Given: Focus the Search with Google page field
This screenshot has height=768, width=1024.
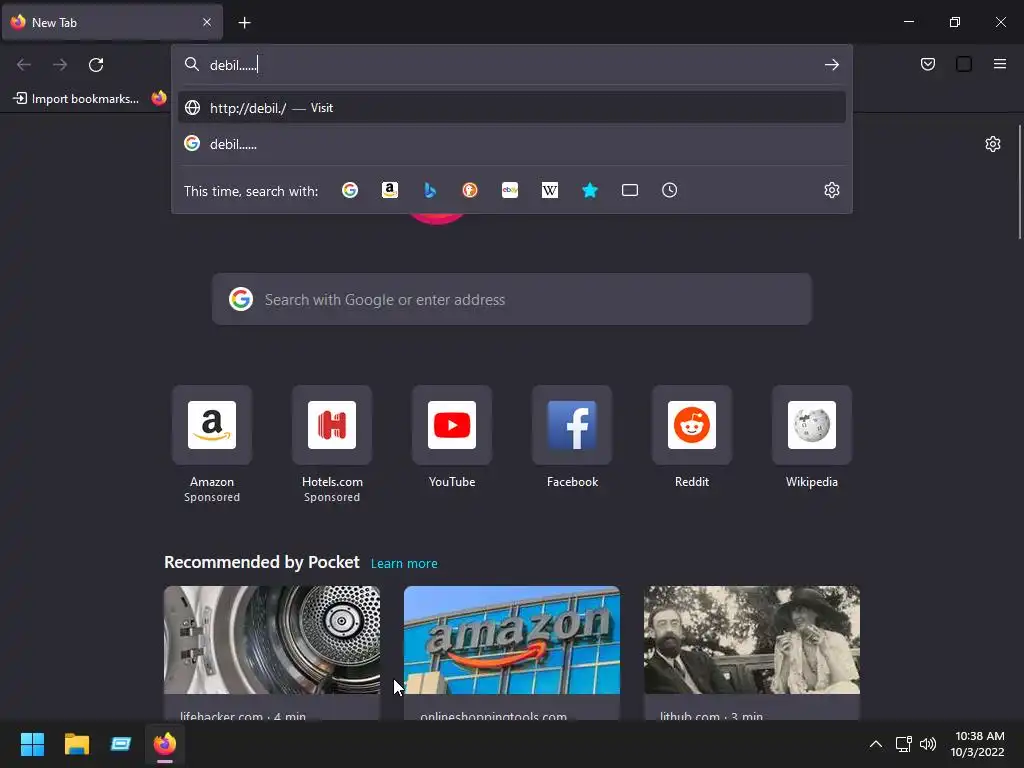Looking at the screenshot, I should 511,299.
